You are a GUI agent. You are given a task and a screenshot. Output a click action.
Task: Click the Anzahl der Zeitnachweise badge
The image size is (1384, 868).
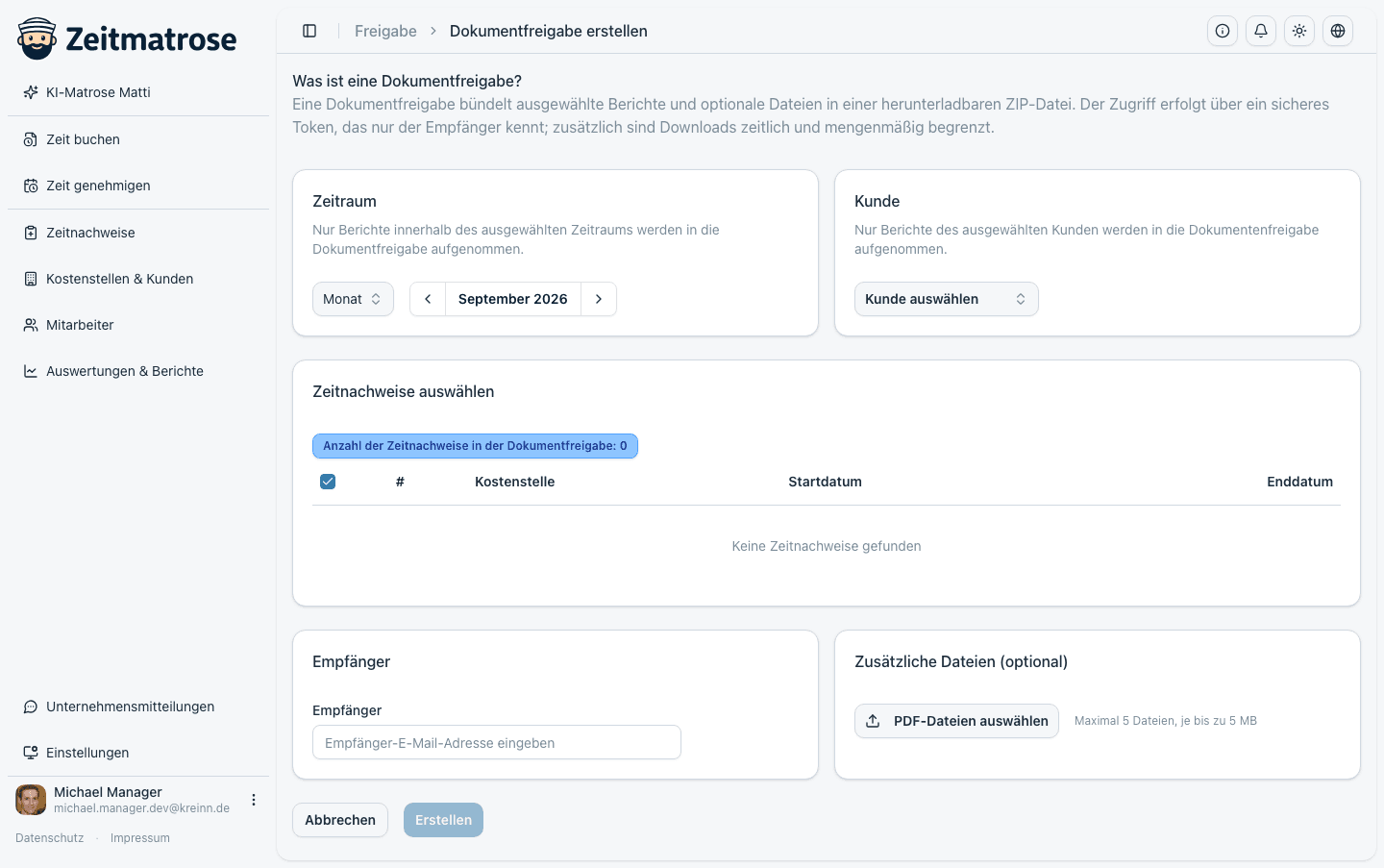click(x=475, y=446)
